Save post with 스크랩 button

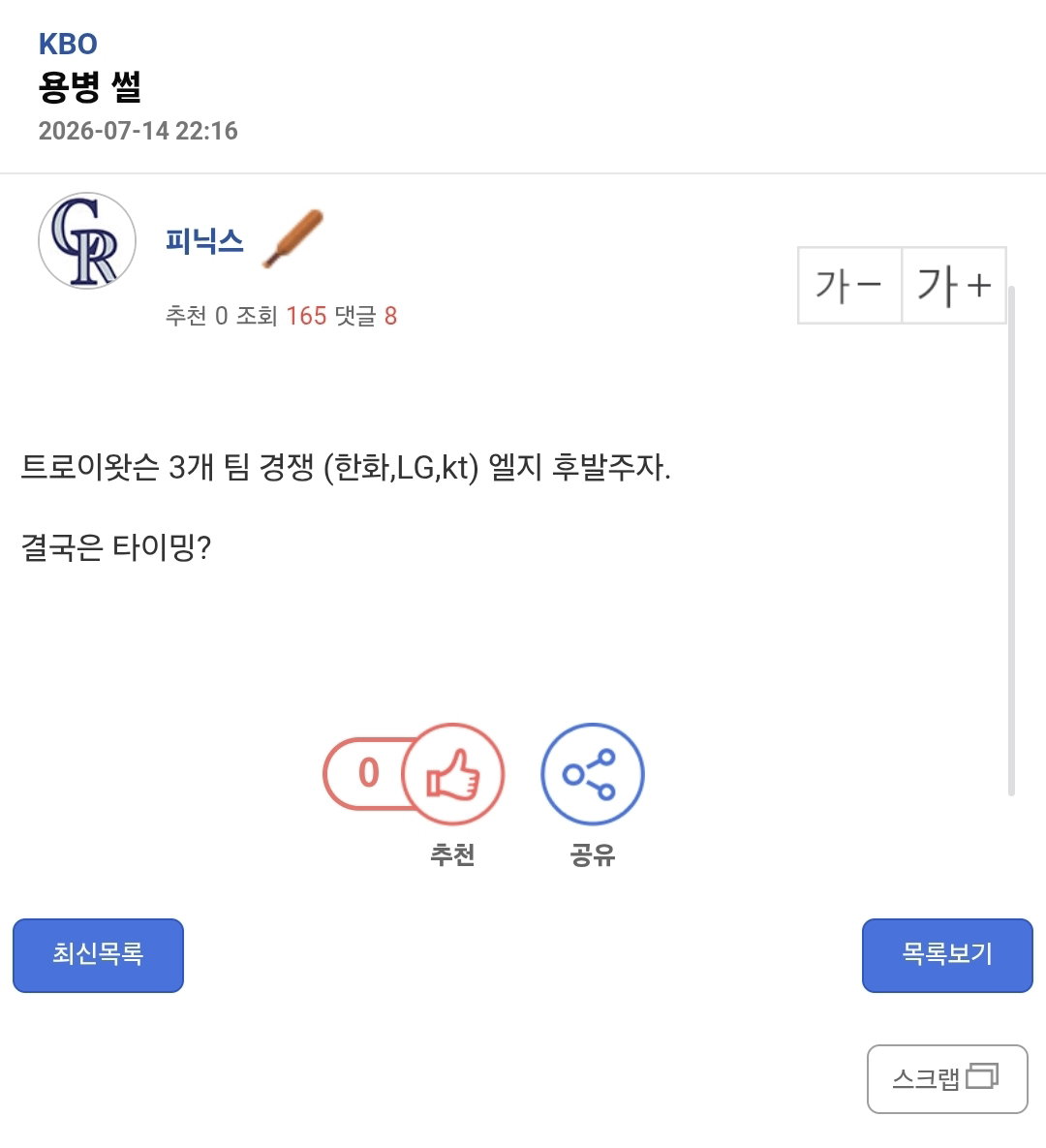click(x=947, y=1079)
